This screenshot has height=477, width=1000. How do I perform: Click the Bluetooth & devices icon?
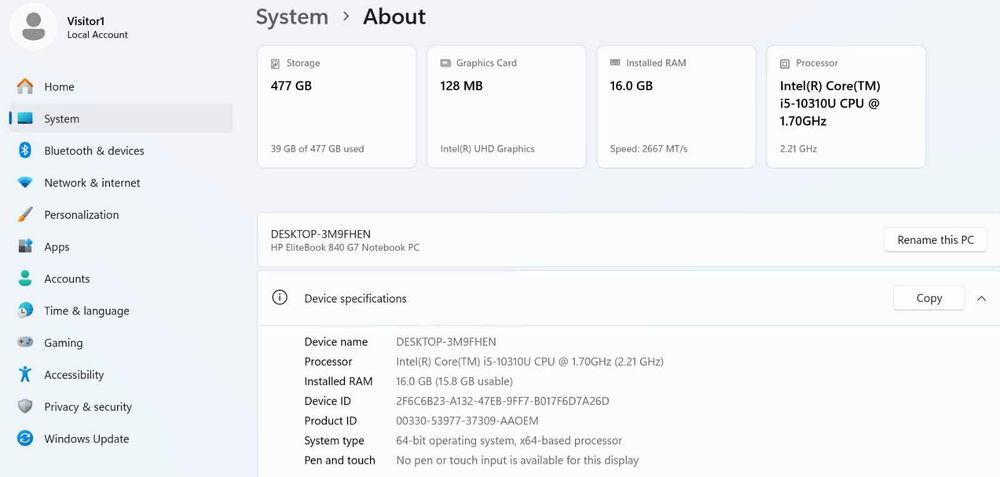pos(25,151)
